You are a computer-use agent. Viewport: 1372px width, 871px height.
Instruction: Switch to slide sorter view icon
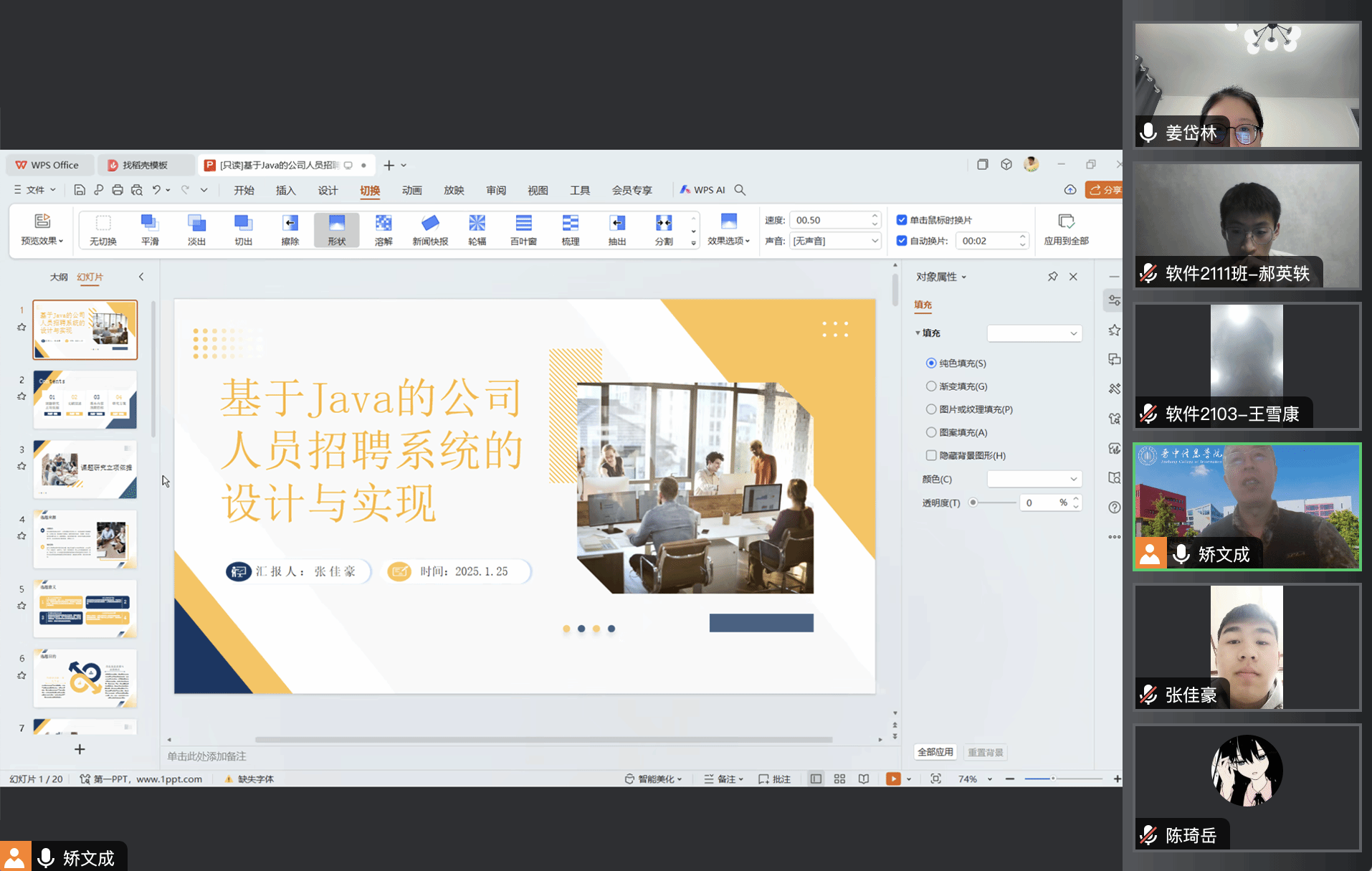[839, 779]
